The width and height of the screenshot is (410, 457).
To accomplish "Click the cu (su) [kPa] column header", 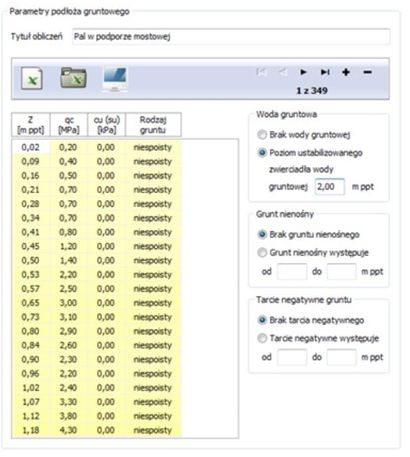I will coord(107,125).
